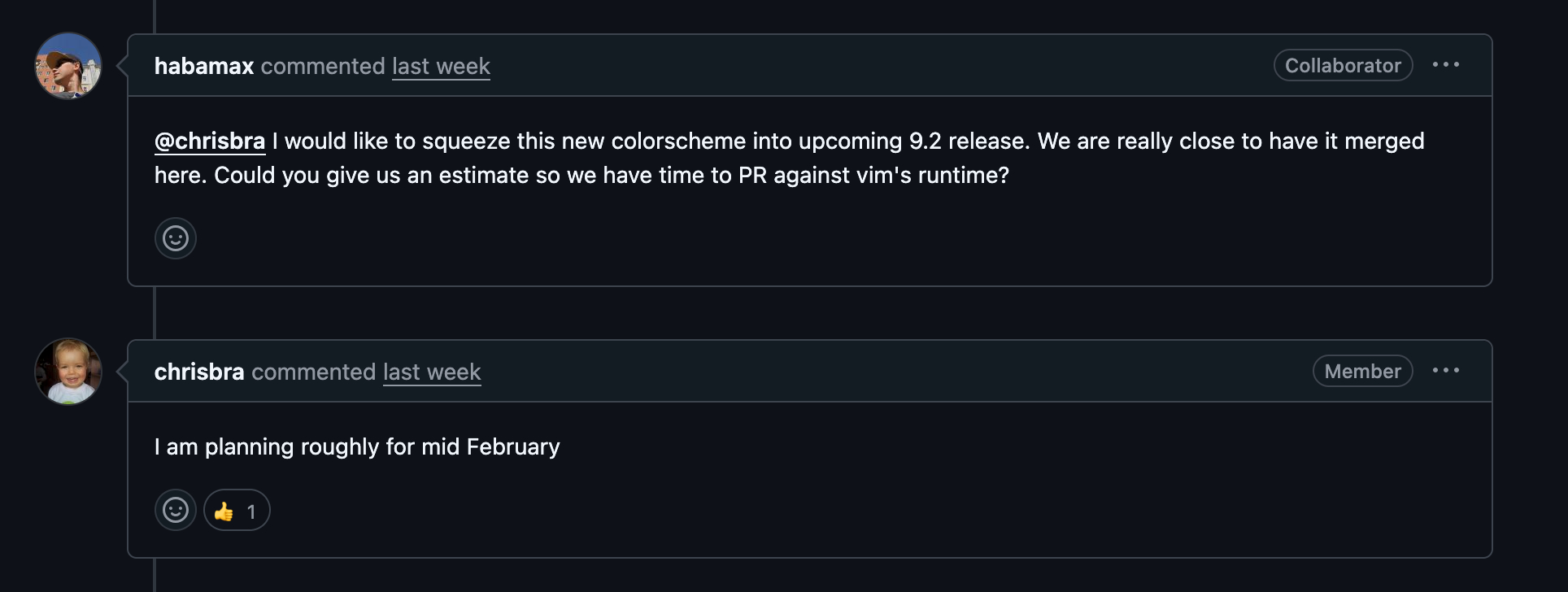The image size is (1568, 592).
Task: Click the timeline connector between the comments
Action: point(155,312)
